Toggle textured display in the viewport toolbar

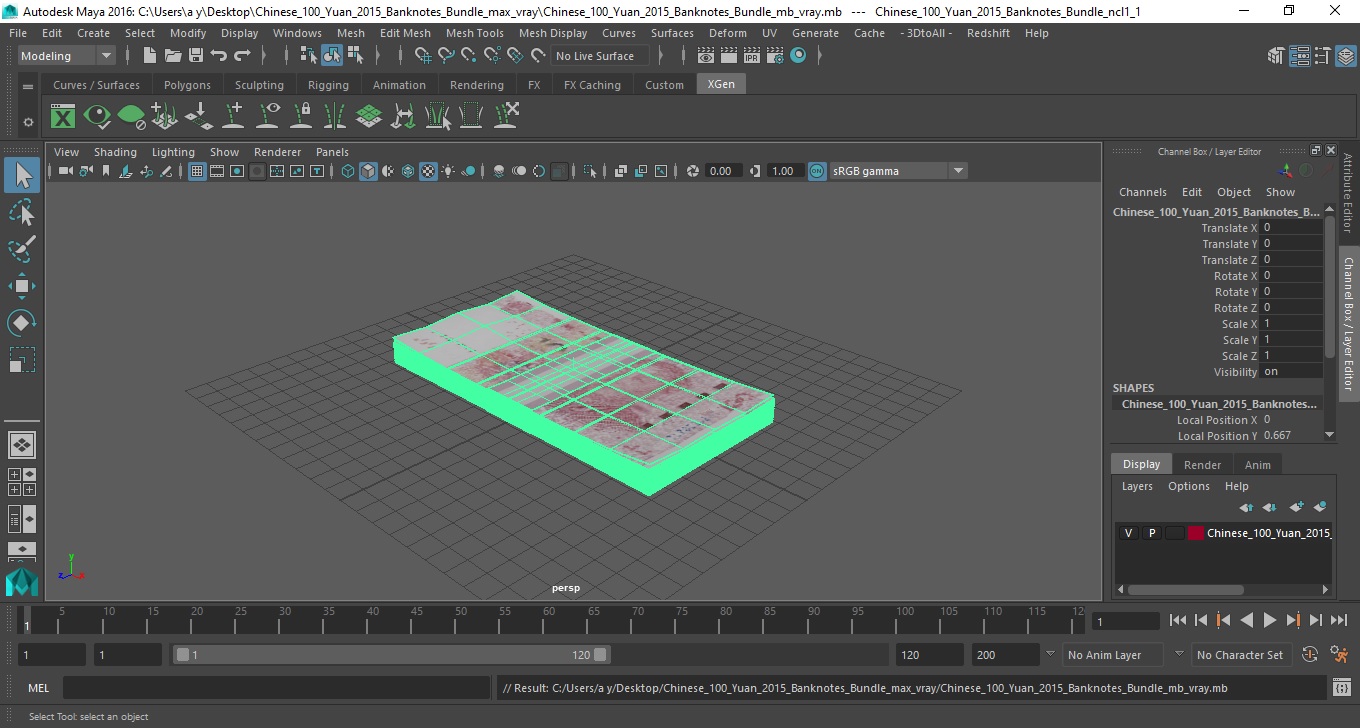(428, 171)
